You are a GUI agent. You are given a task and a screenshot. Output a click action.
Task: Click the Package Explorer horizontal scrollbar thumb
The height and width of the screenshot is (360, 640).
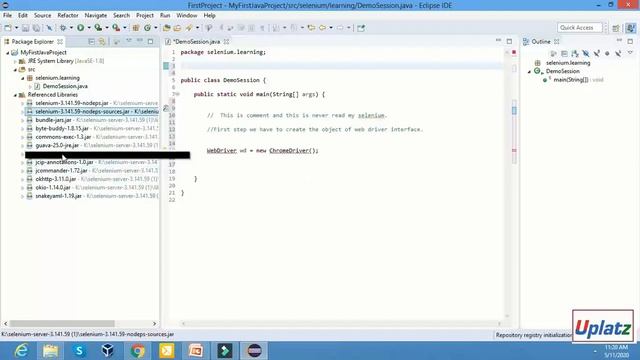pyautogui.click(x=62, y=323)
